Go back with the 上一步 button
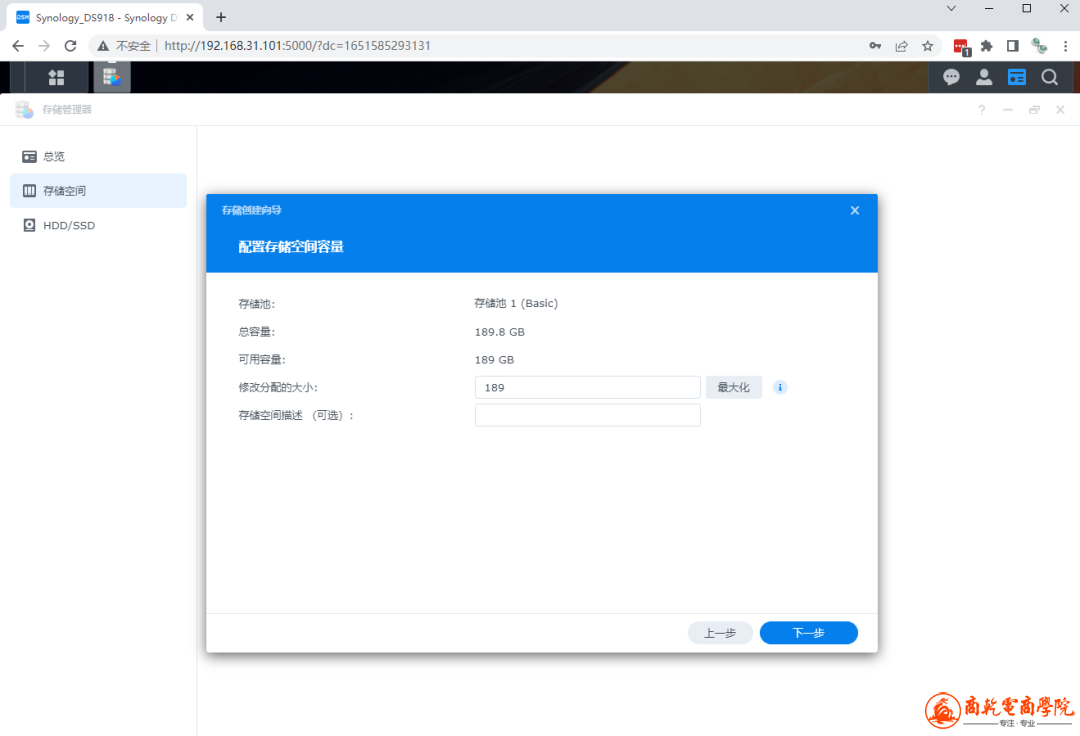Image resolution: width=1080 pixels, height=736 pixels. (720, 633)
